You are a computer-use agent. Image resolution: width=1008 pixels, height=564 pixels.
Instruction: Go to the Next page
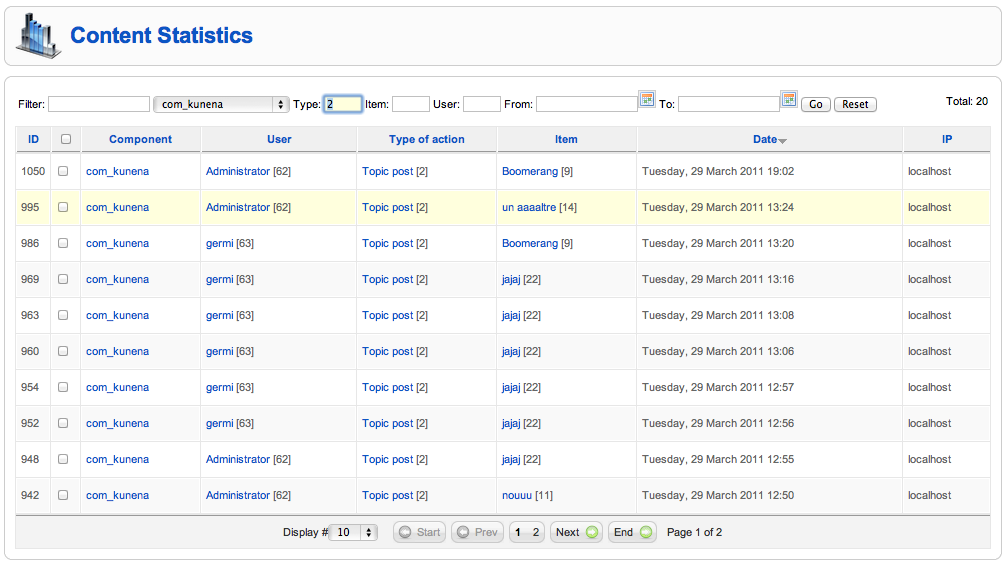pyautogui.click(x=576, y=532)
